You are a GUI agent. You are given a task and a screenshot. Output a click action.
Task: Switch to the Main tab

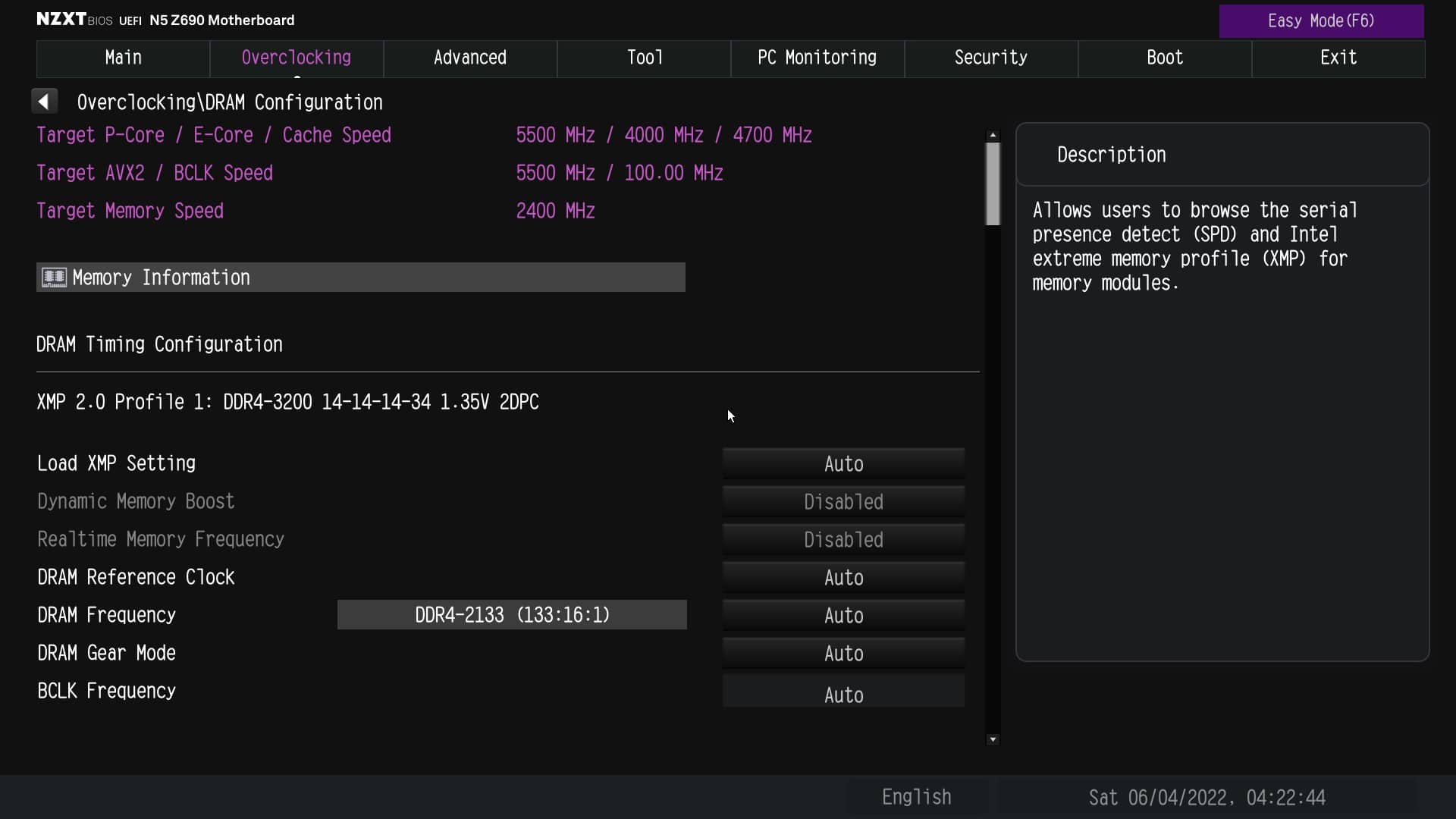tap(123, 58)
